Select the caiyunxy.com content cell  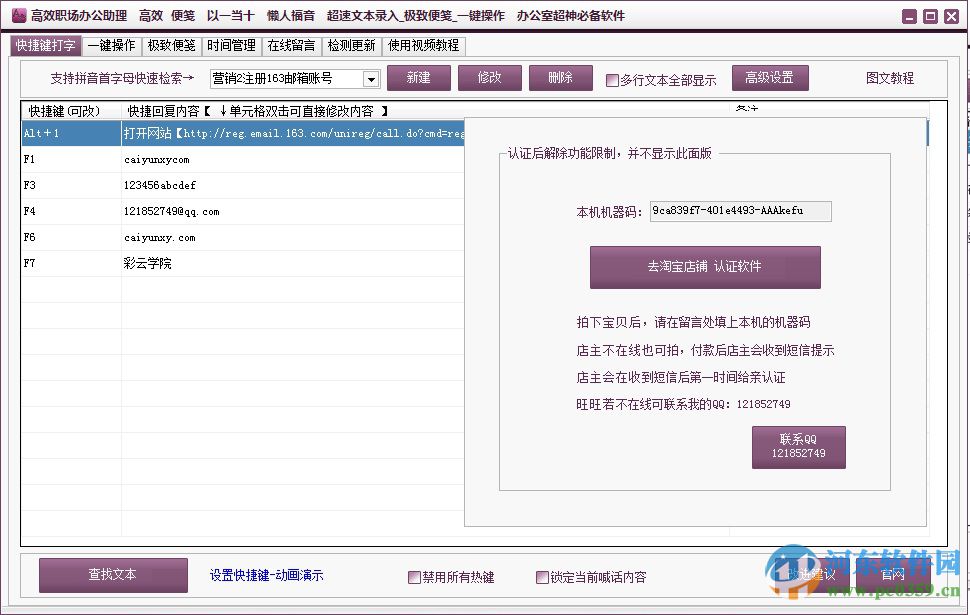point(293,238)
